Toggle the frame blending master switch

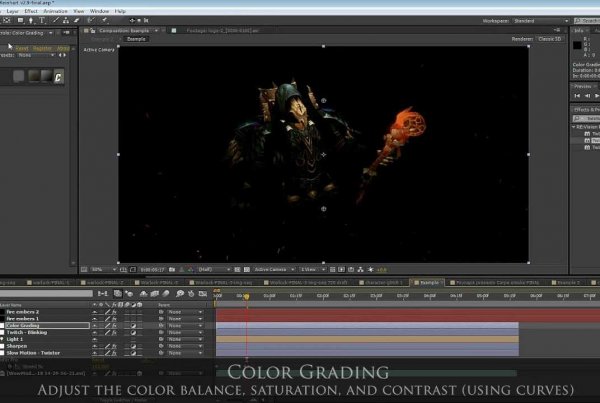[x=155, y=294]
